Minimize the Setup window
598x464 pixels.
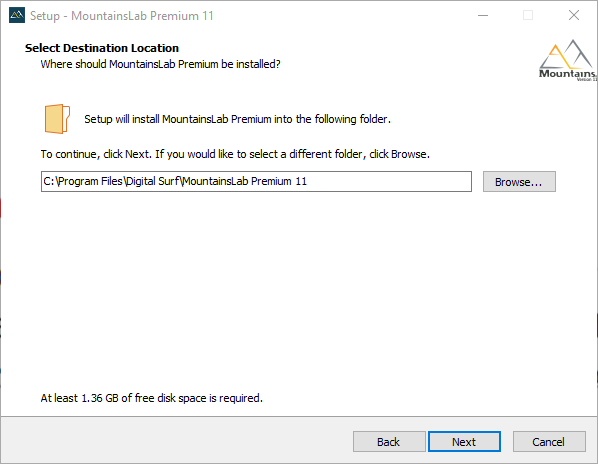click(483, 16)
